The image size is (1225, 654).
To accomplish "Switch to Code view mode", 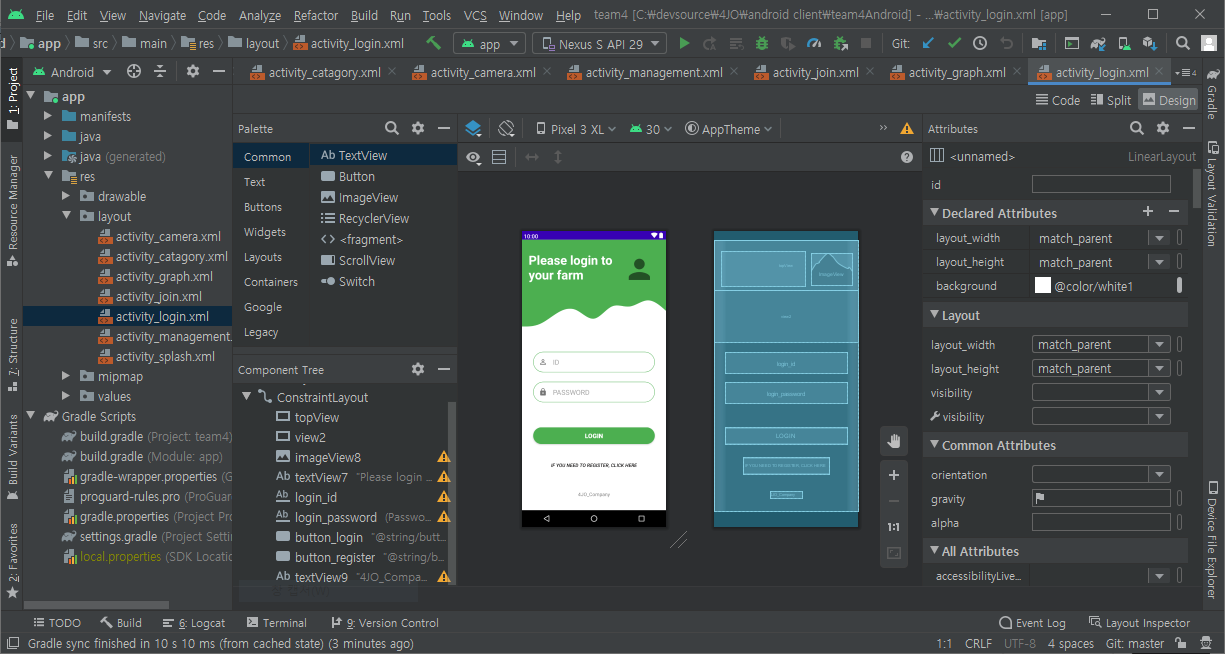I will [1058, 100].
